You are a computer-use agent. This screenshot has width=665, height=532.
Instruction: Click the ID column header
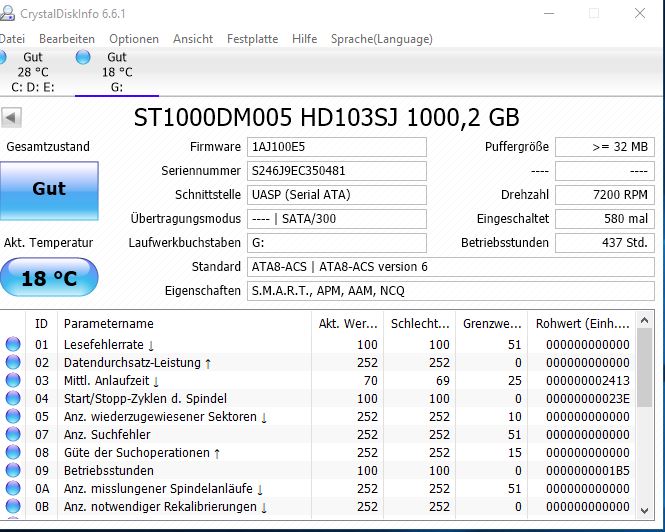click(x=42, y=324)
